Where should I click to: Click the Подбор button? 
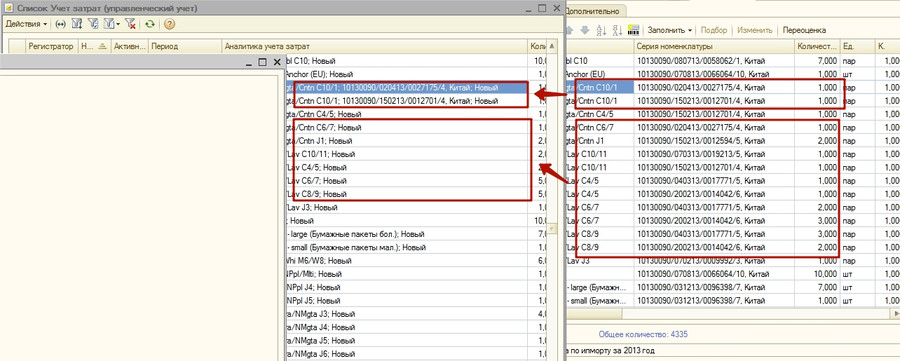(x=713, y=30)
